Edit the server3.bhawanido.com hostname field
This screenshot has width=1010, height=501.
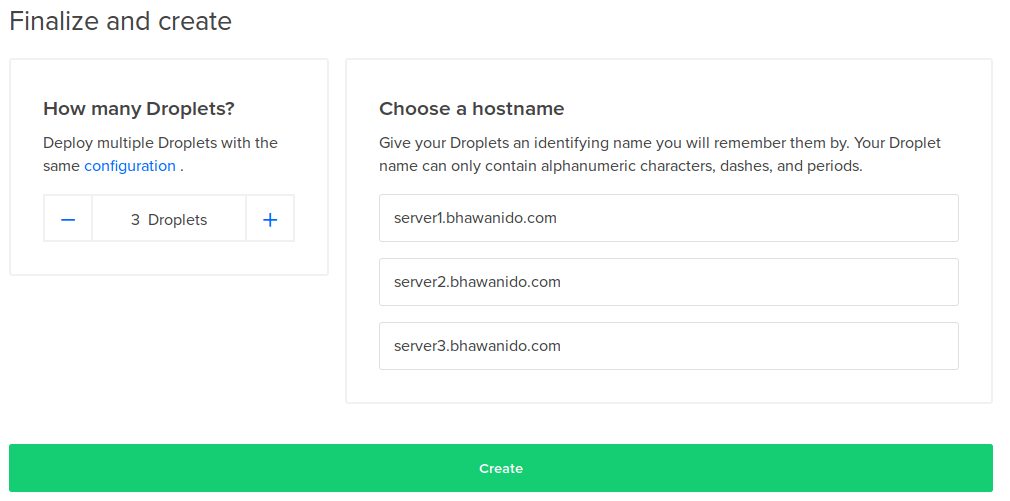coord(668,346)
